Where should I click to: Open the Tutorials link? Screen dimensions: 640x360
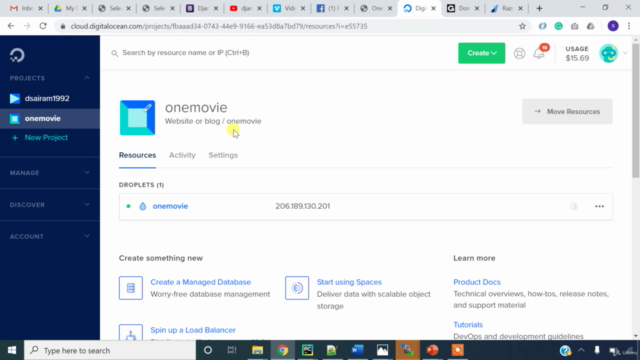pos(468,324)
